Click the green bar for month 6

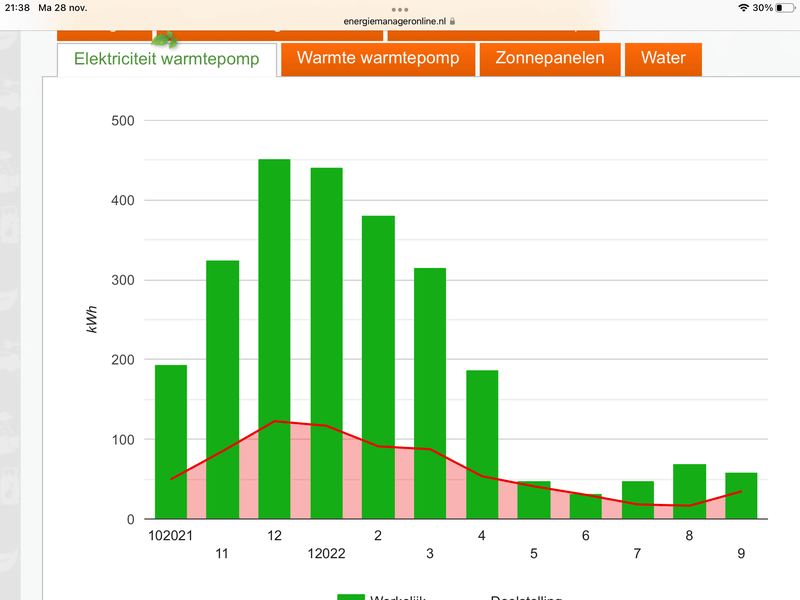click(x=586, y=507)
